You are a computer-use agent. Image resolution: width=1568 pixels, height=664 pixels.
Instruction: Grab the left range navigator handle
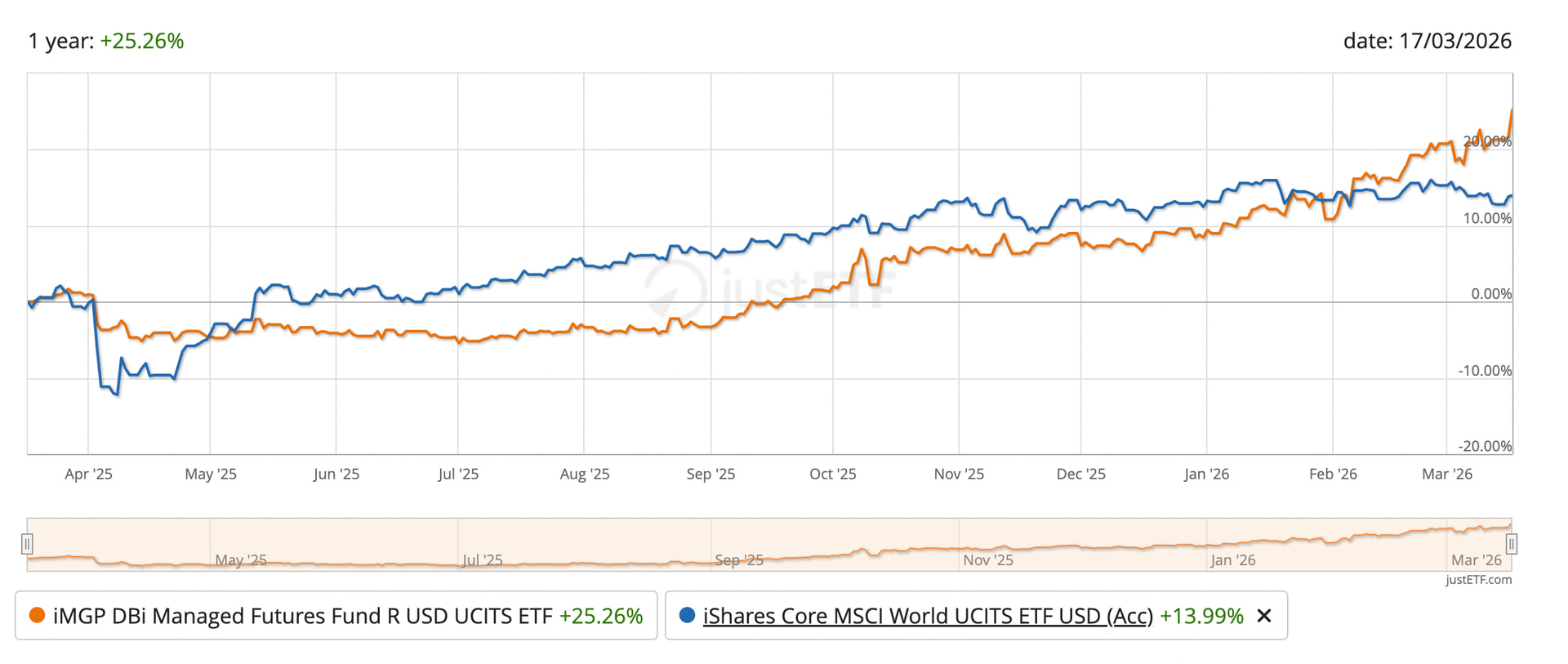[27, 544]
